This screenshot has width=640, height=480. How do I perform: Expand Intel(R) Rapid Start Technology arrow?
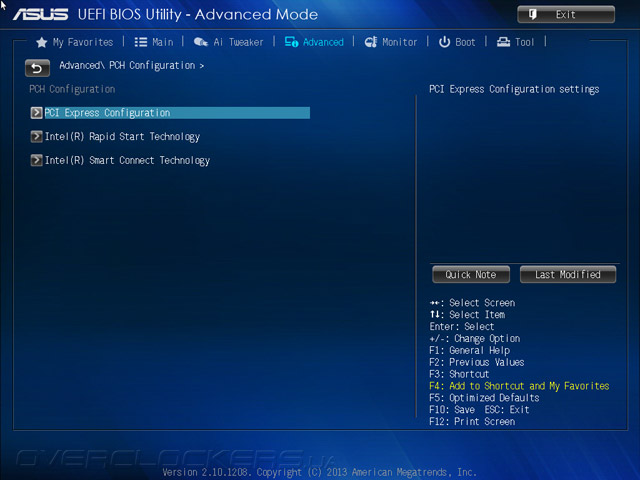[36, 136]
